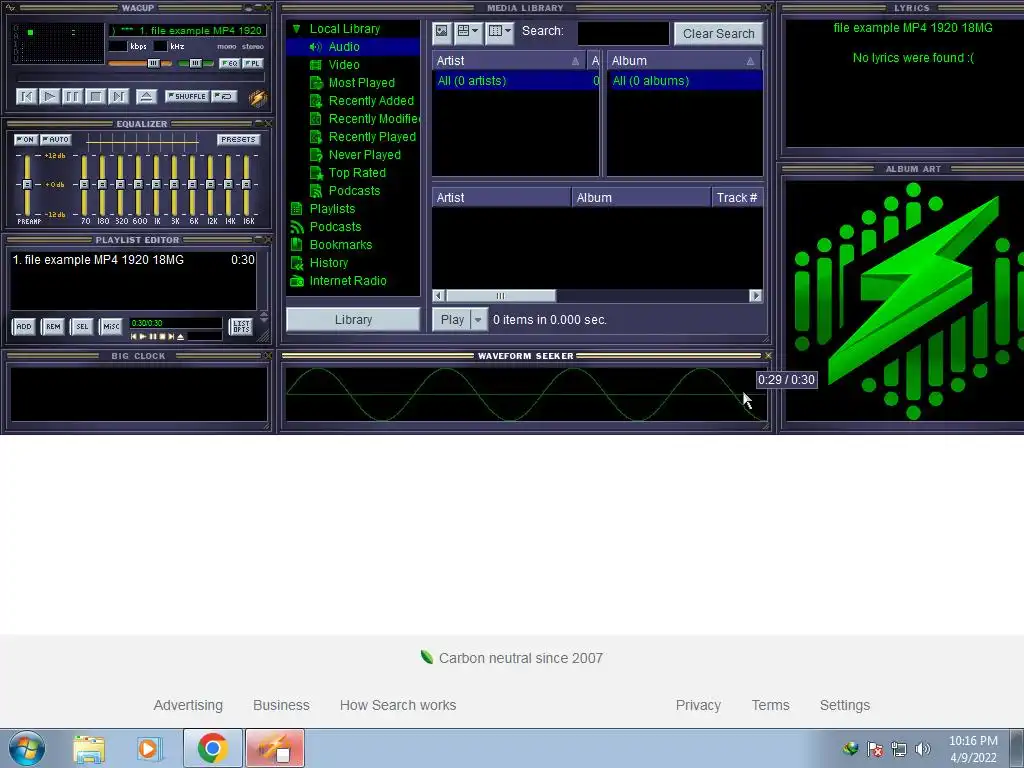Open the REM menu in Playlist Editor
1024x768 pixels.
53,327
